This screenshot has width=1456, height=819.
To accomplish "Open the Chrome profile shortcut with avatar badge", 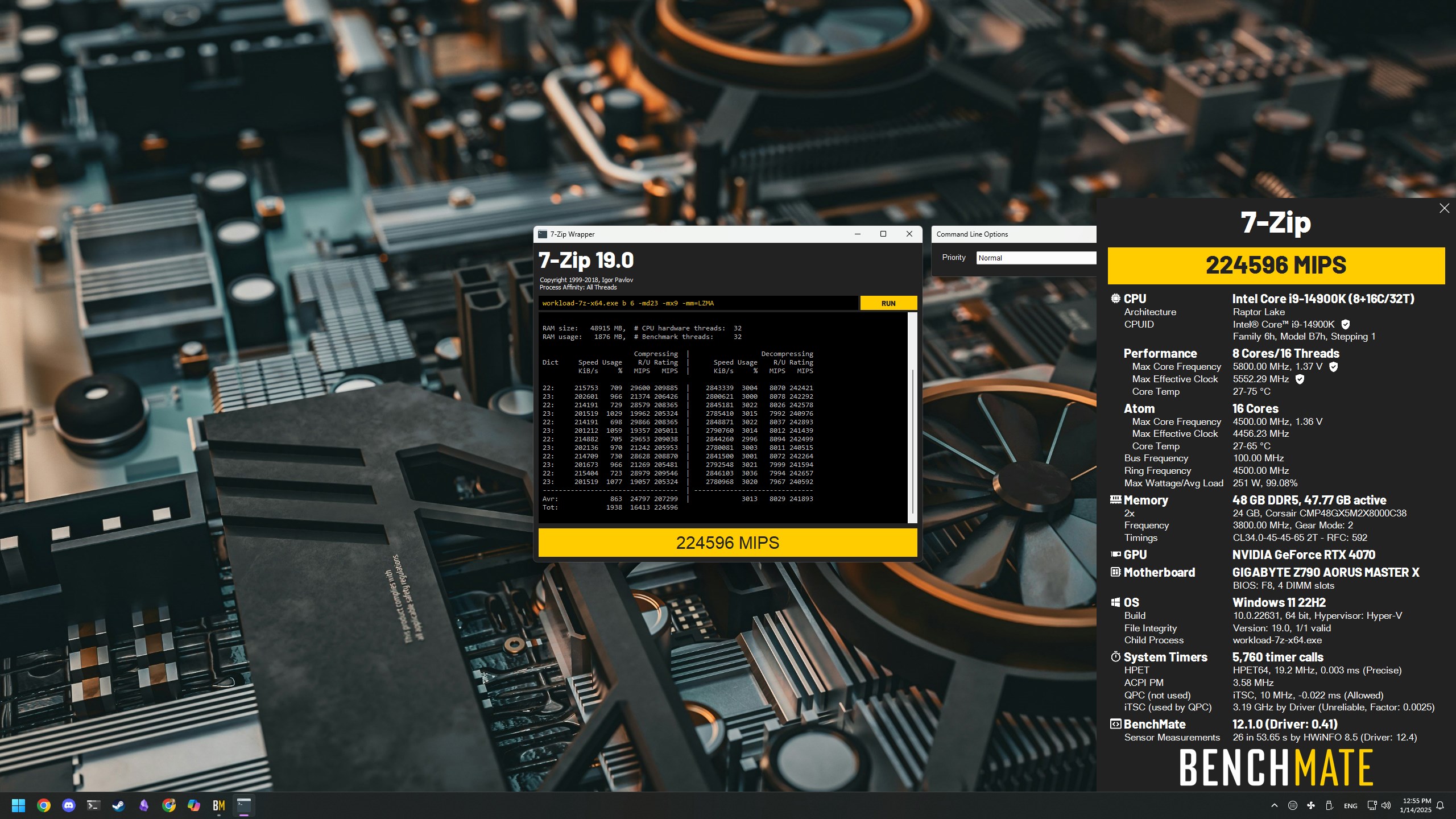I will (169, 805).
